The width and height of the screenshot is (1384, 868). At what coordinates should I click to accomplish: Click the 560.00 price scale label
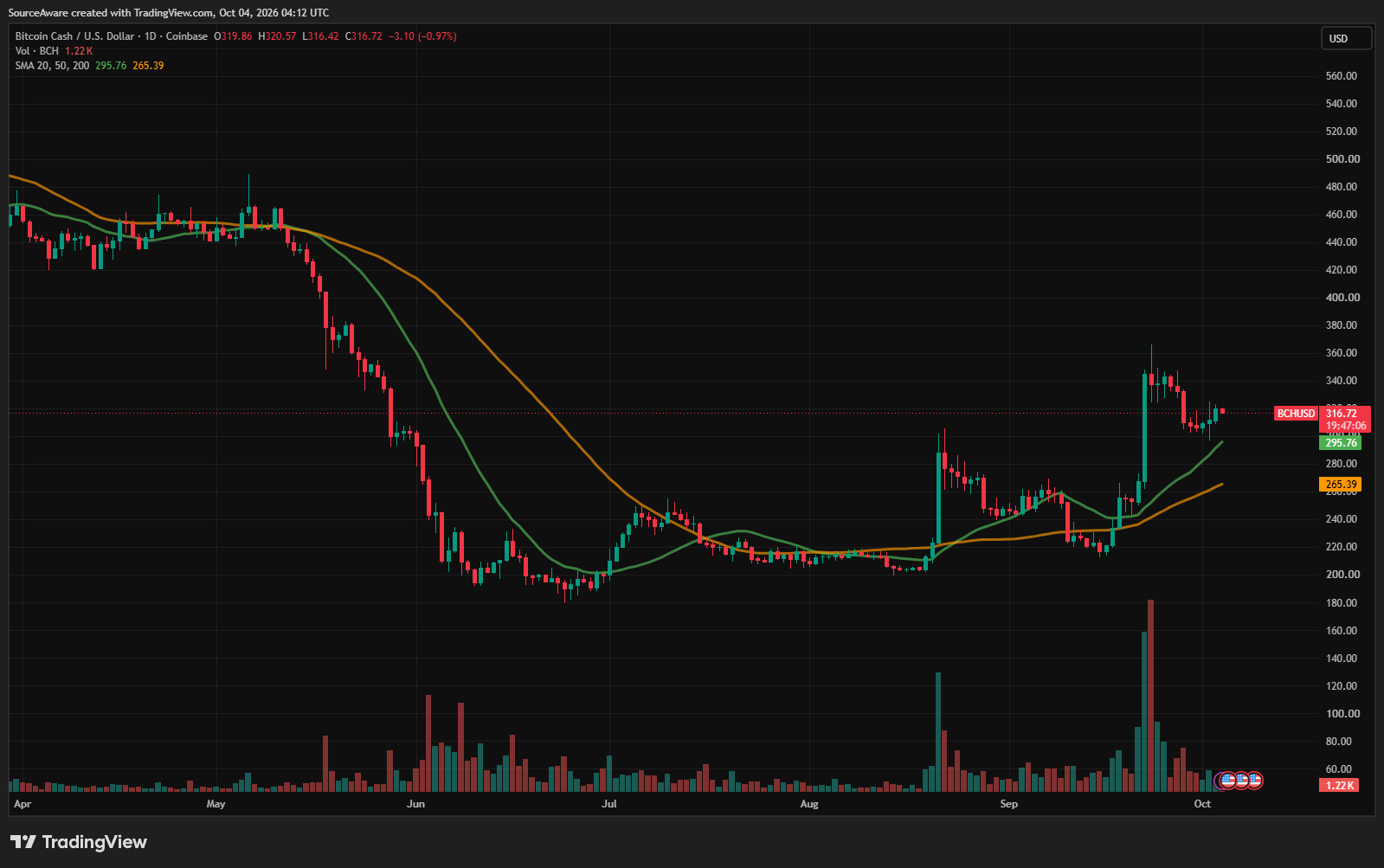pos(1342,76)
